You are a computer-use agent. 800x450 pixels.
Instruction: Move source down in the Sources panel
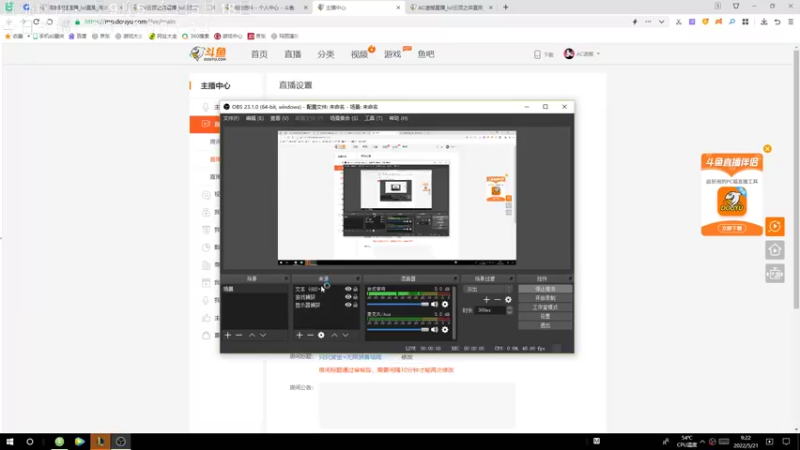[345, 335]
